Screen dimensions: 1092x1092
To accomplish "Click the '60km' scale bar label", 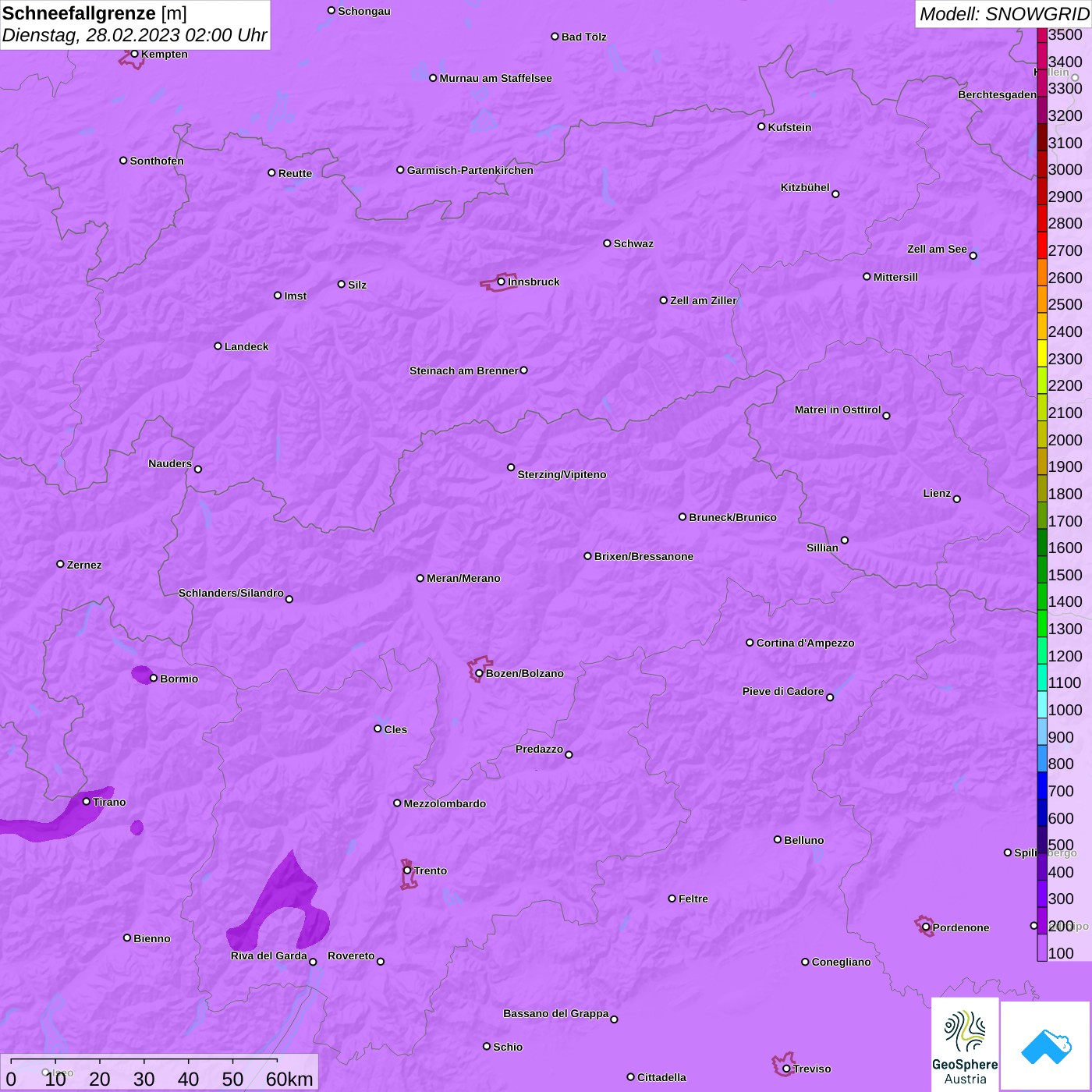I will (289, 1079).
